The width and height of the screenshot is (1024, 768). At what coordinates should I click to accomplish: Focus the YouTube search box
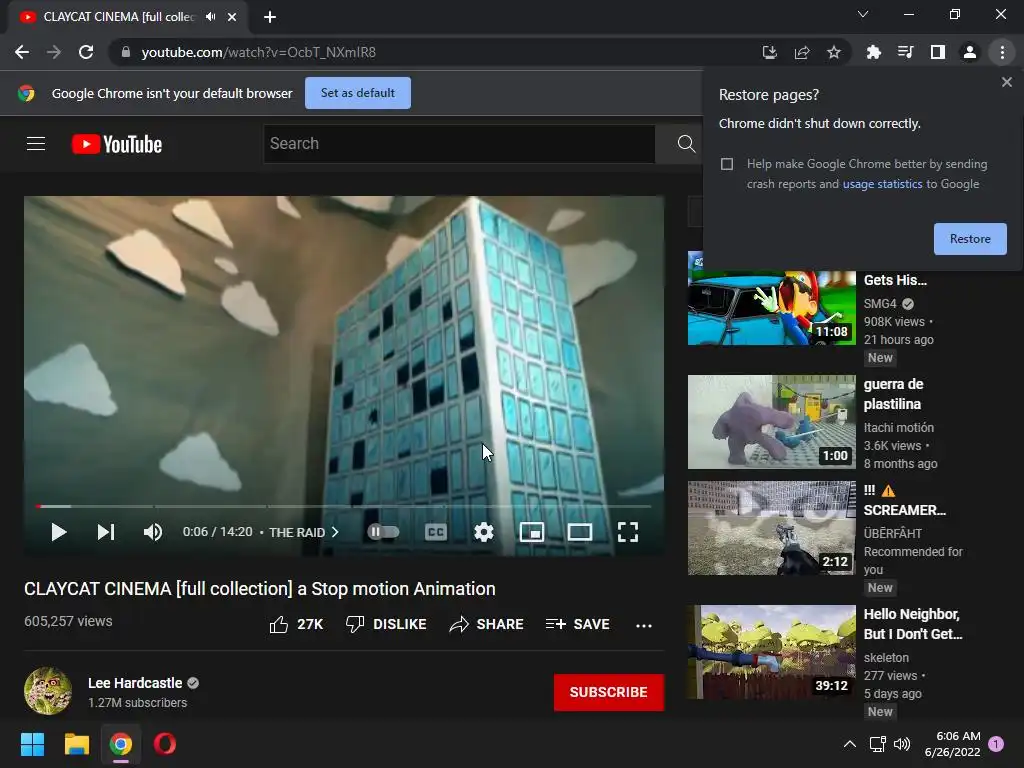(459, 144)
